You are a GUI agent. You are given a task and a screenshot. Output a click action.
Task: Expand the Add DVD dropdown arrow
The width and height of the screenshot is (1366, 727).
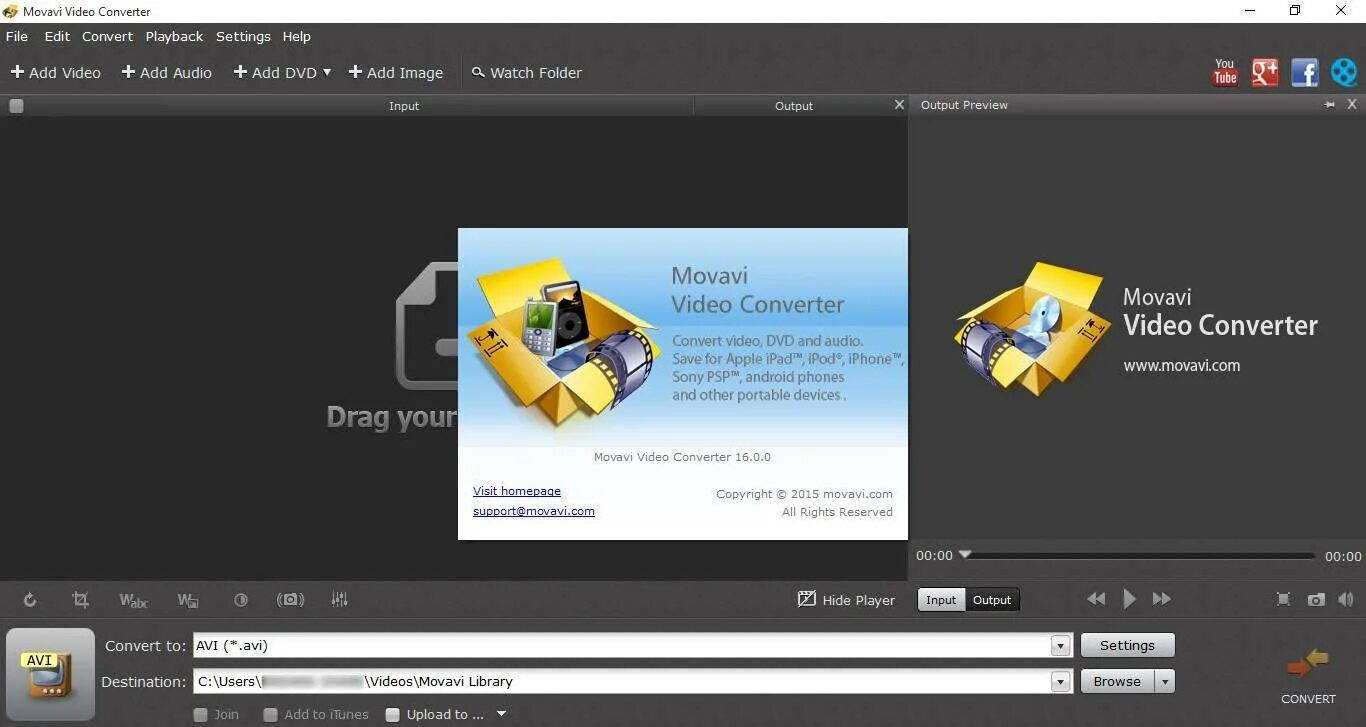326,72
